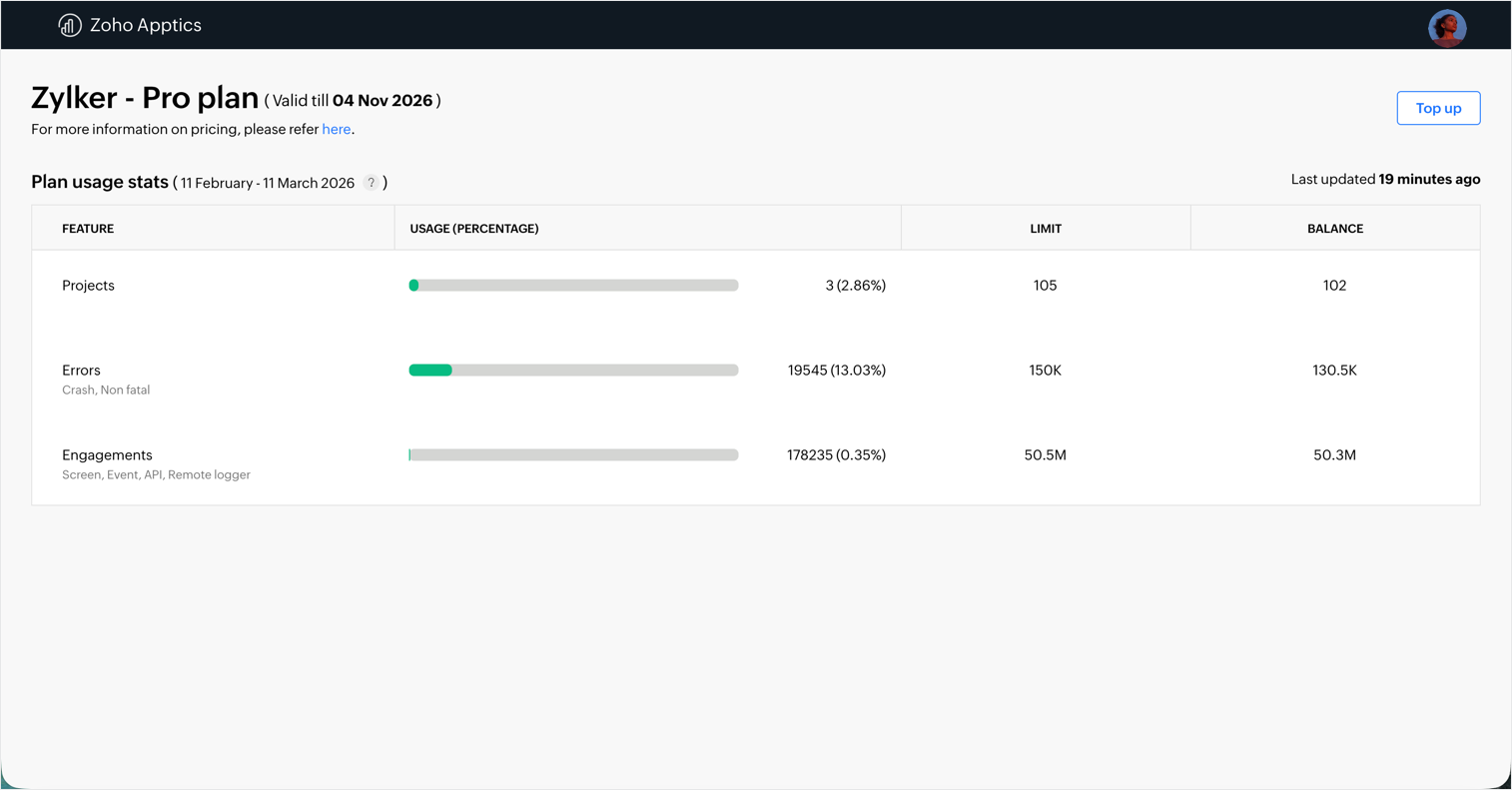Select the Errors feature row label
This screenshot has width=1512, height=790.
point(81,371)
